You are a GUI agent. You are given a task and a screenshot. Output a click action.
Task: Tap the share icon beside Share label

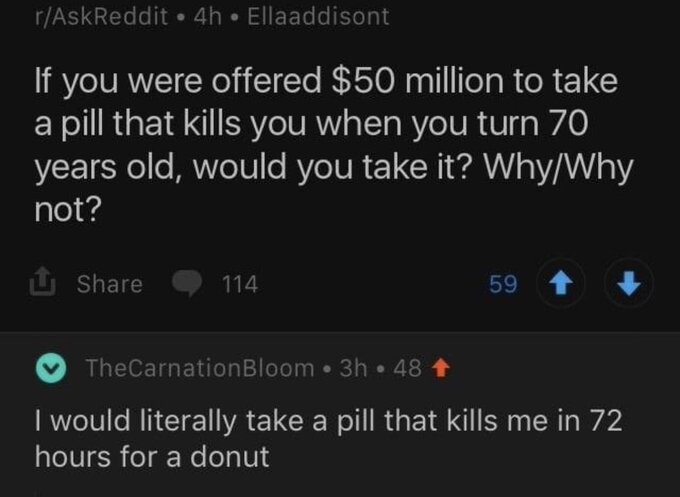42,281
